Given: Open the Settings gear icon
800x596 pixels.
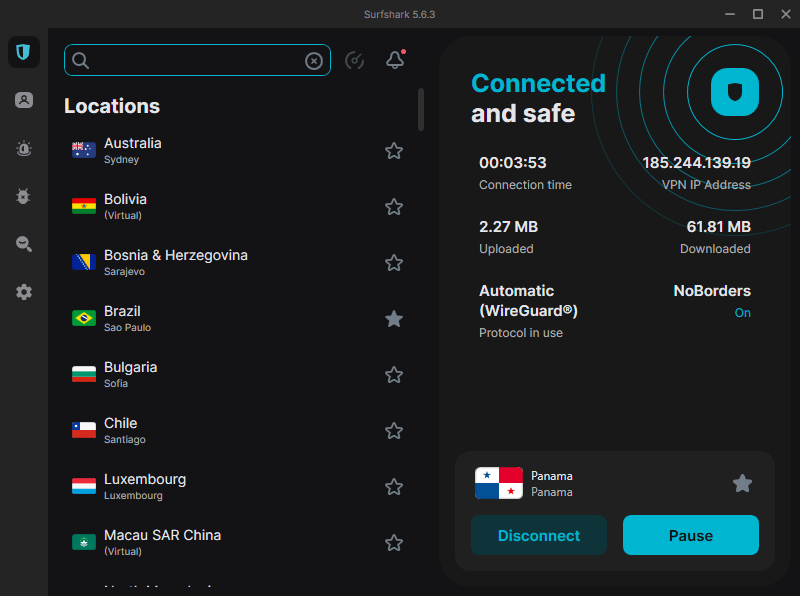Looking at the screenshot, I should coord(23,292).
